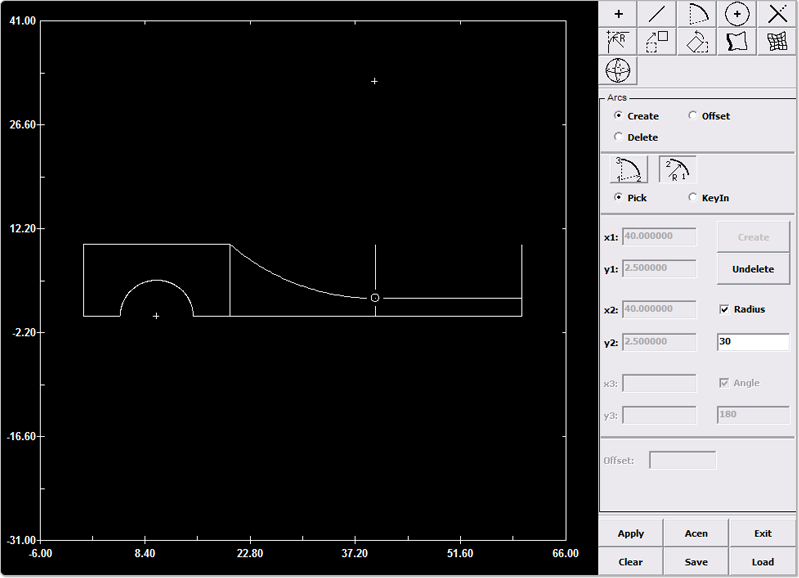The width and height of the screenshot is (799, 578).
Task: Click the Exit button
Action: coord(763,533)
